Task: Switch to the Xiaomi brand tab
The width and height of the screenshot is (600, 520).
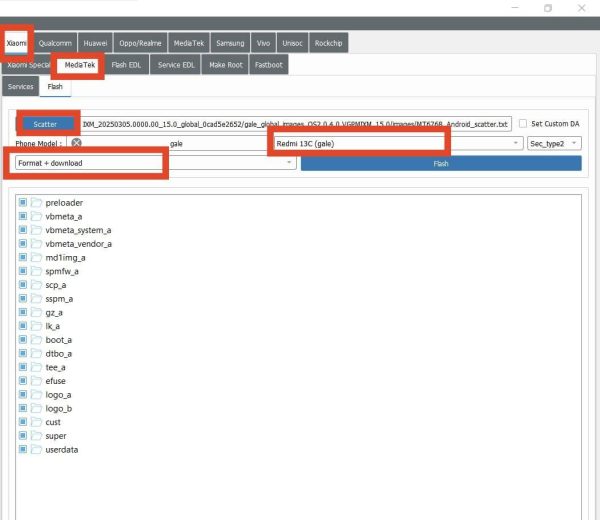Action: click(x=16, y=43)
